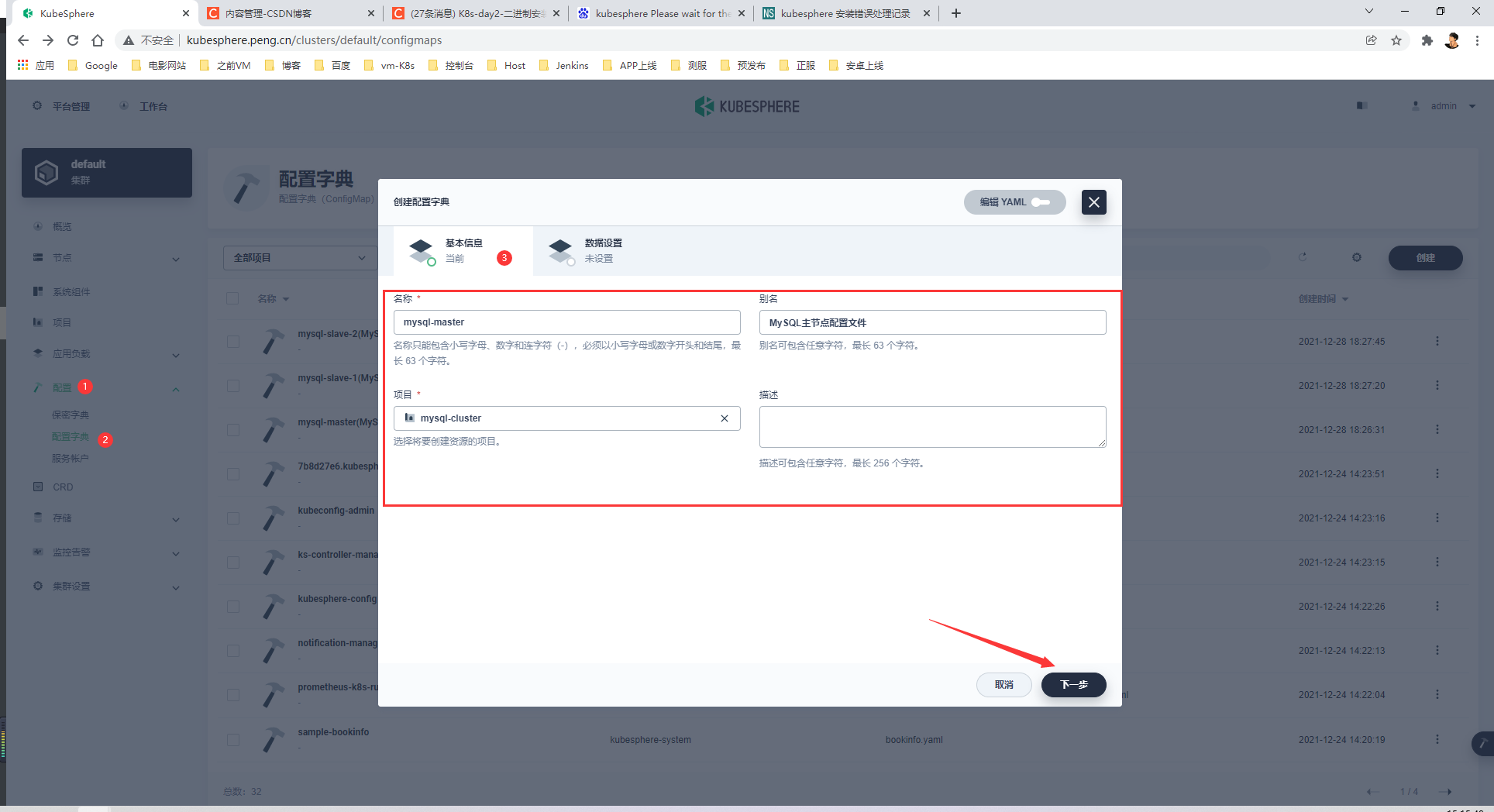Click the 描述 text area
The image size is (1494, 812).
point(932,427)
